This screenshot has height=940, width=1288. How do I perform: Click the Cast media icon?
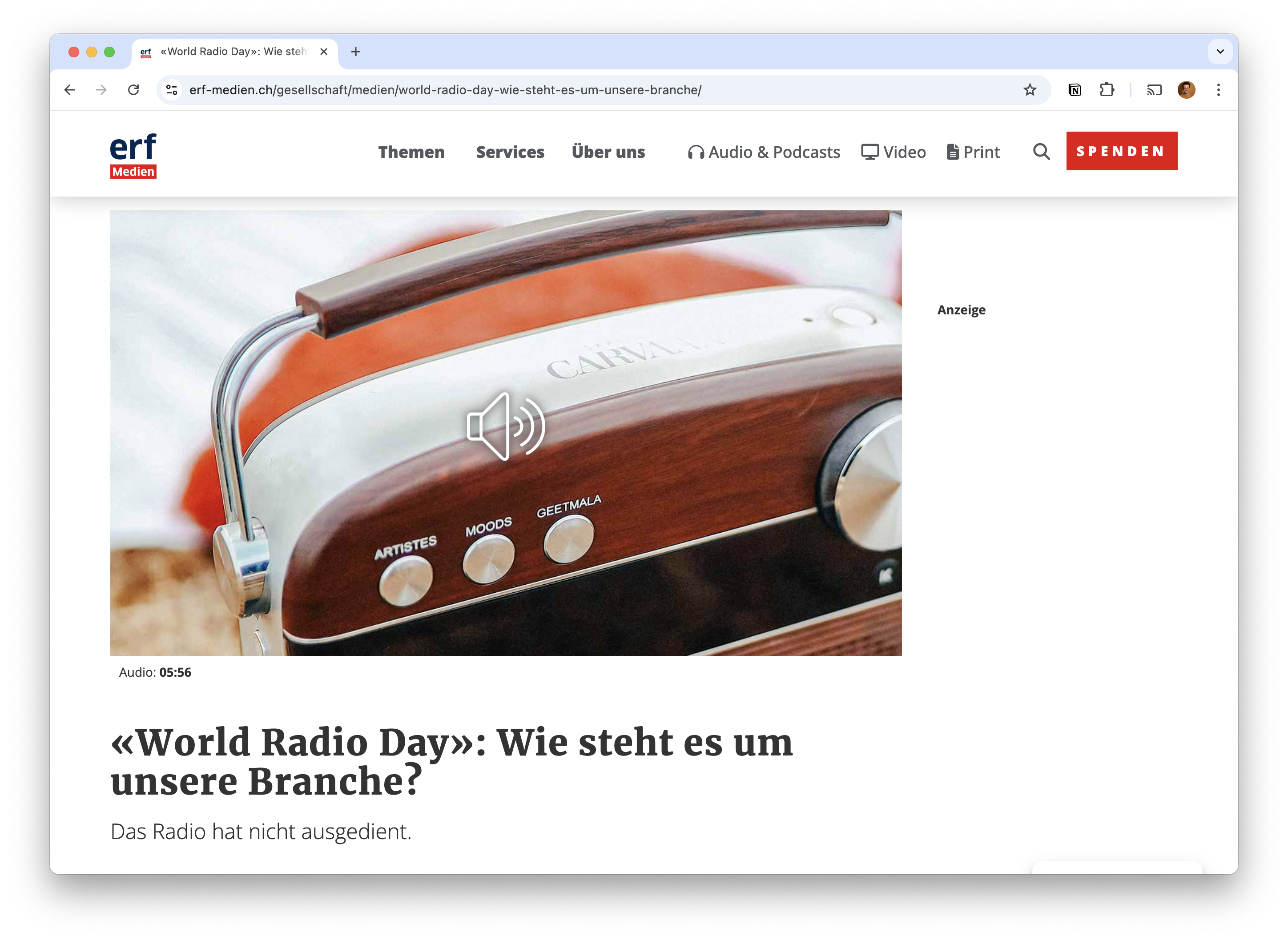(1154, 90)
